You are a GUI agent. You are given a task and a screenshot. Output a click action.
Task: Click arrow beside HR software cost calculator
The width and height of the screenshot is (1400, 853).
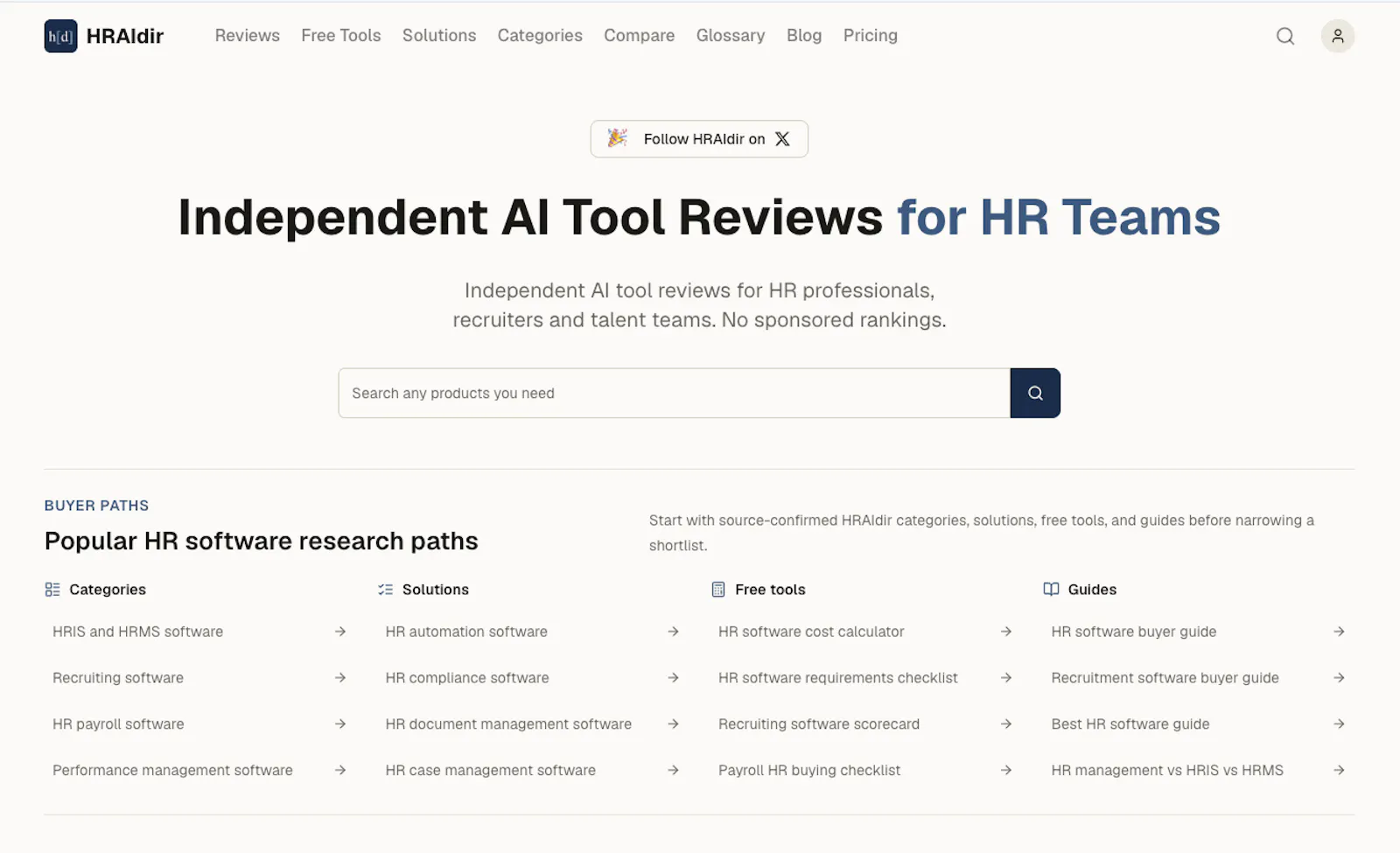(x=1006, y=632)
